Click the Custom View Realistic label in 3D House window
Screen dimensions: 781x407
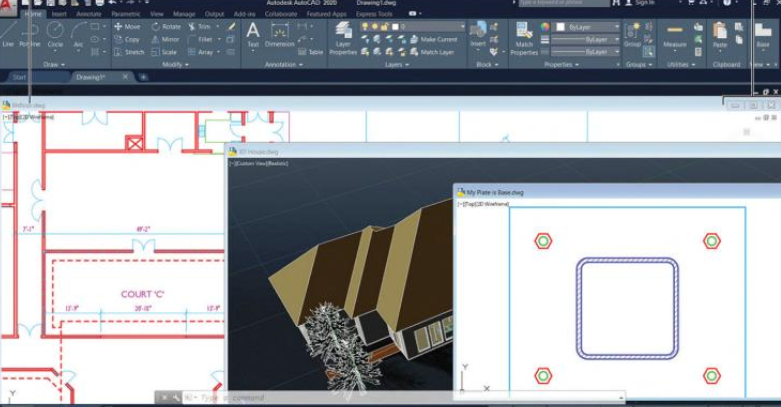point(259,163)
